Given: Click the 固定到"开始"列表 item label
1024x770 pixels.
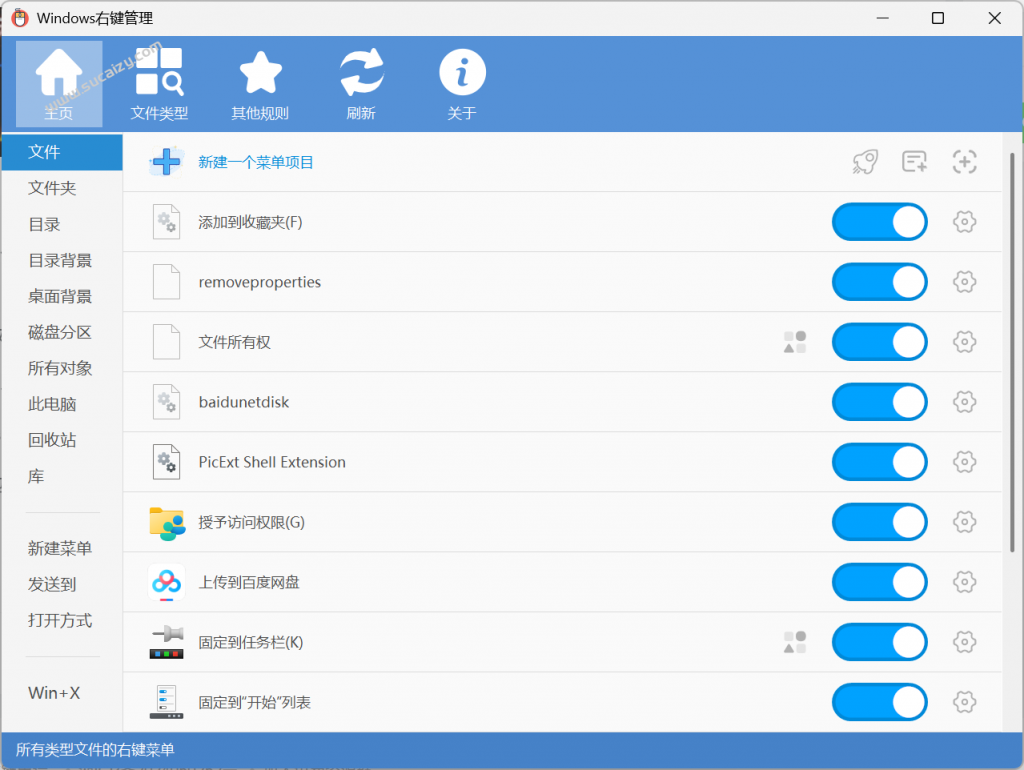Looking at the screenshot, I should coord(255,703).
